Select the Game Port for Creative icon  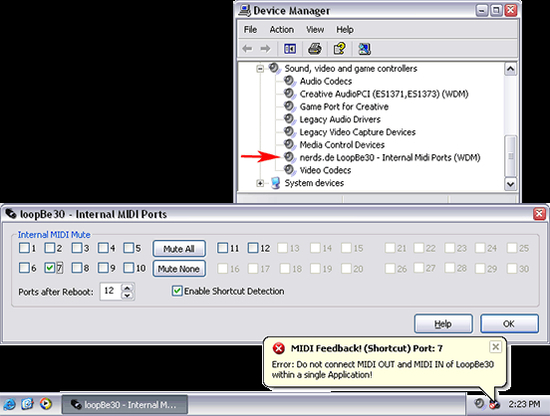click(289, 106)
